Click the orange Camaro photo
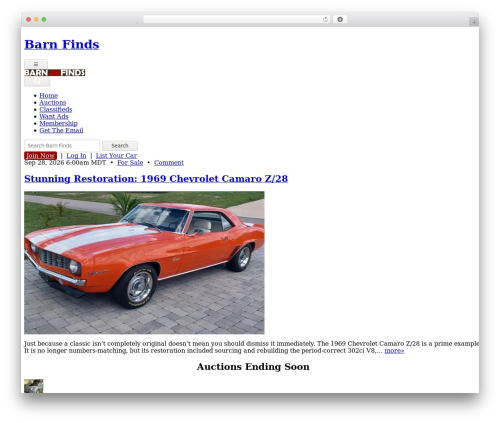The image size is (500, 423). click(x=144, y=263)
